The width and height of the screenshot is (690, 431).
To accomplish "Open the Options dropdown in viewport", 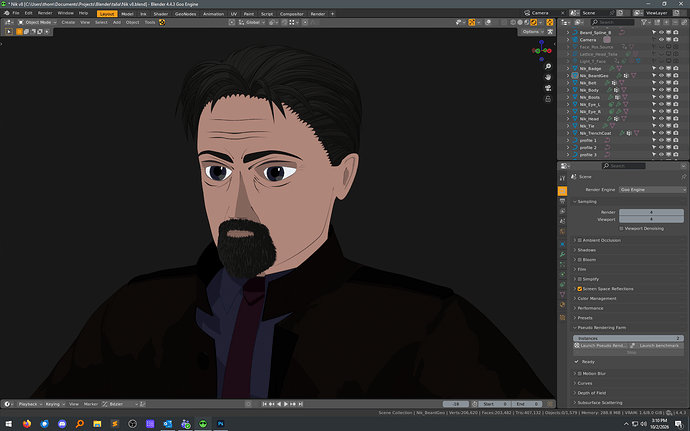I will (x=532, y=32).
